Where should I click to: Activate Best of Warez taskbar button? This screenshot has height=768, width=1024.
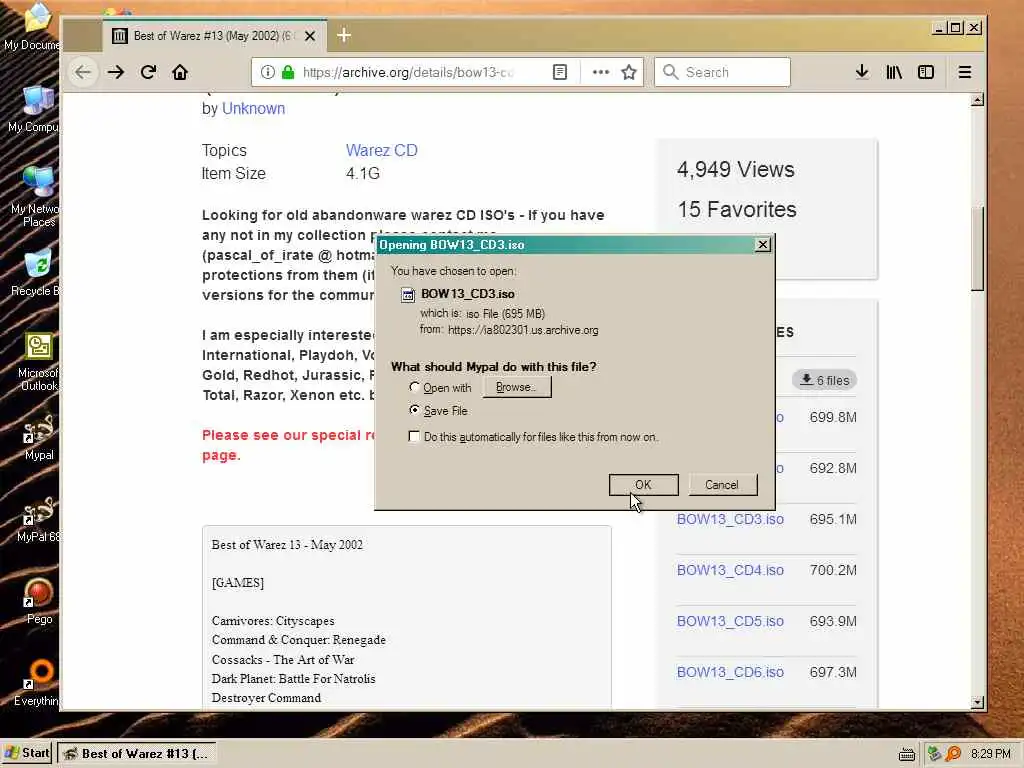136,753
